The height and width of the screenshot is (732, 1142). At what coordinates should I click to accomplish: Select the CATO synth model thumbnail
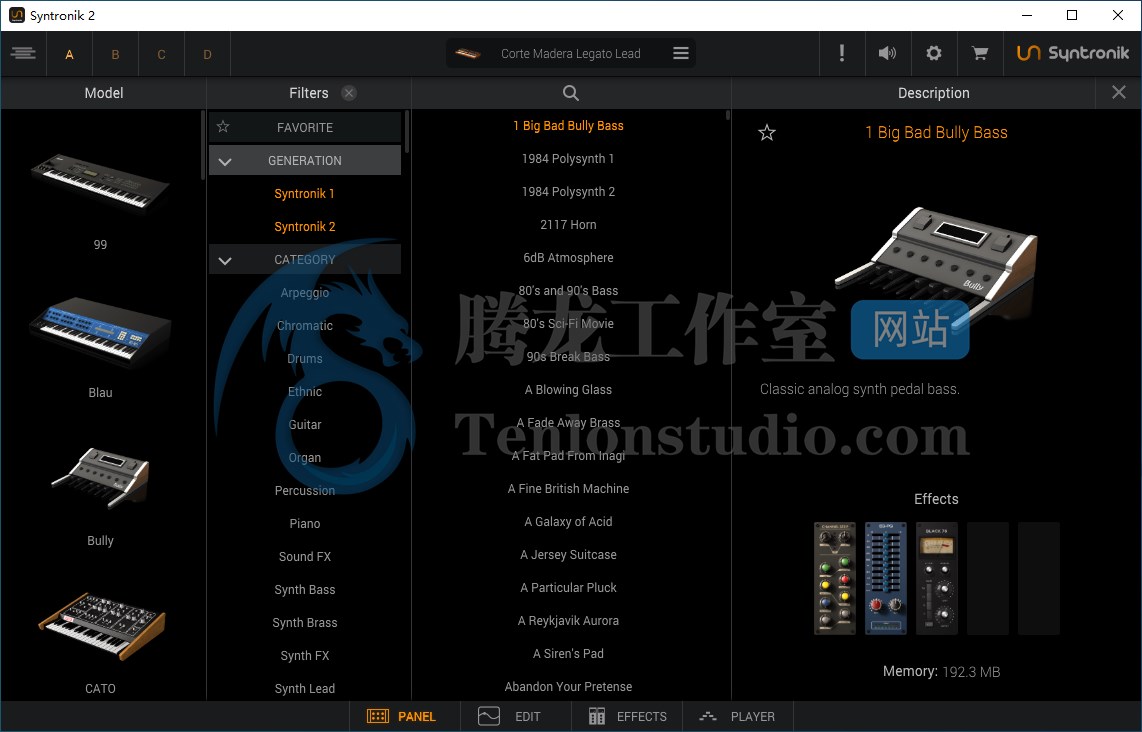click(102, 626)
